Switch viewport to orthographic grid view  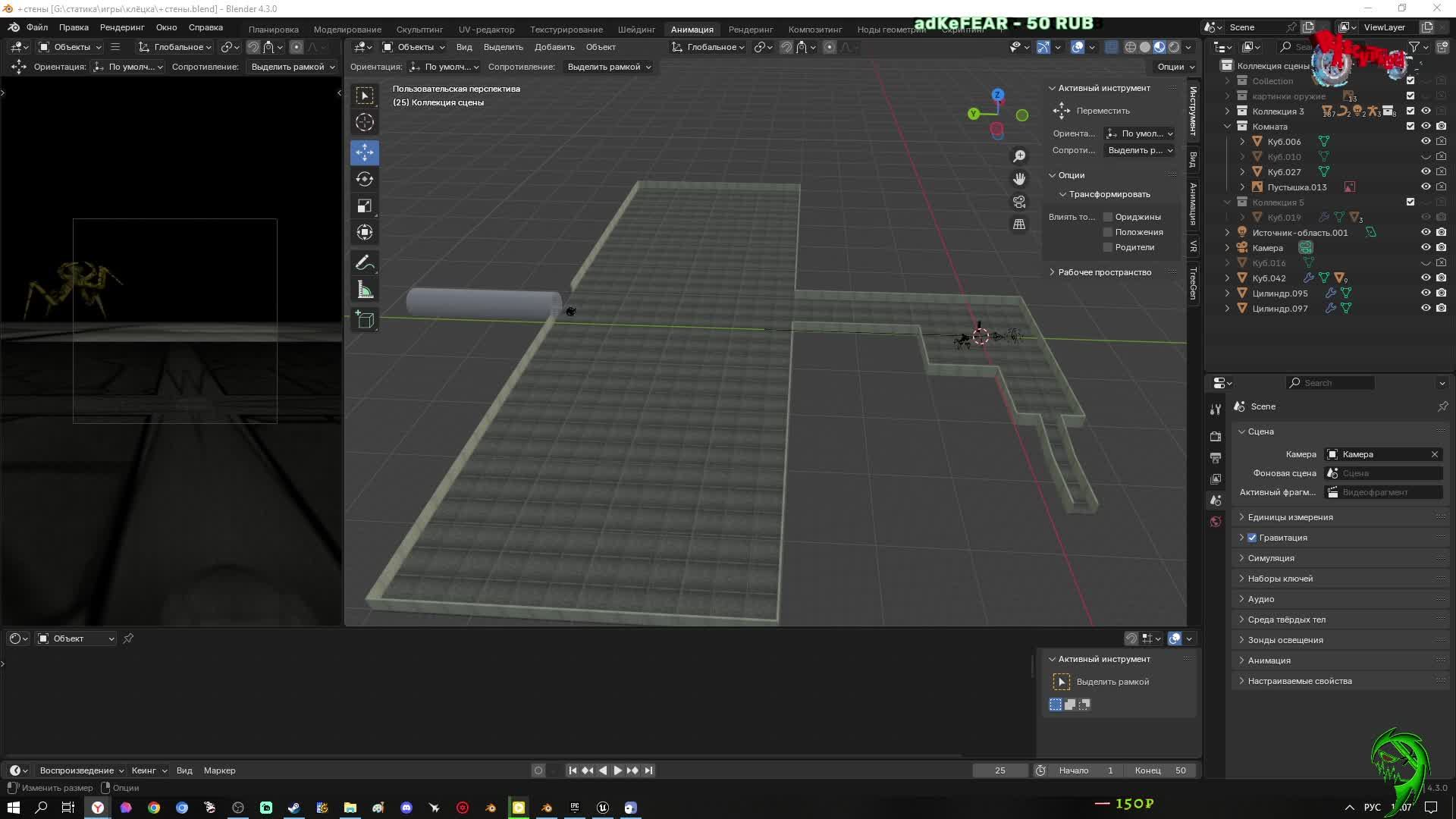[x=1019, y=224]
